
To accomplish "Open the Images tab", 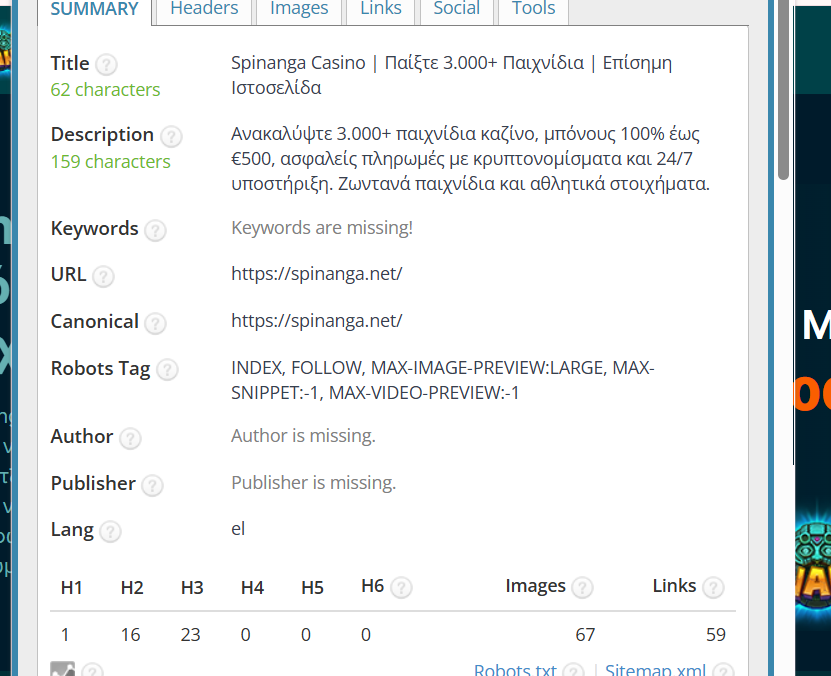I will pos(299,9).
